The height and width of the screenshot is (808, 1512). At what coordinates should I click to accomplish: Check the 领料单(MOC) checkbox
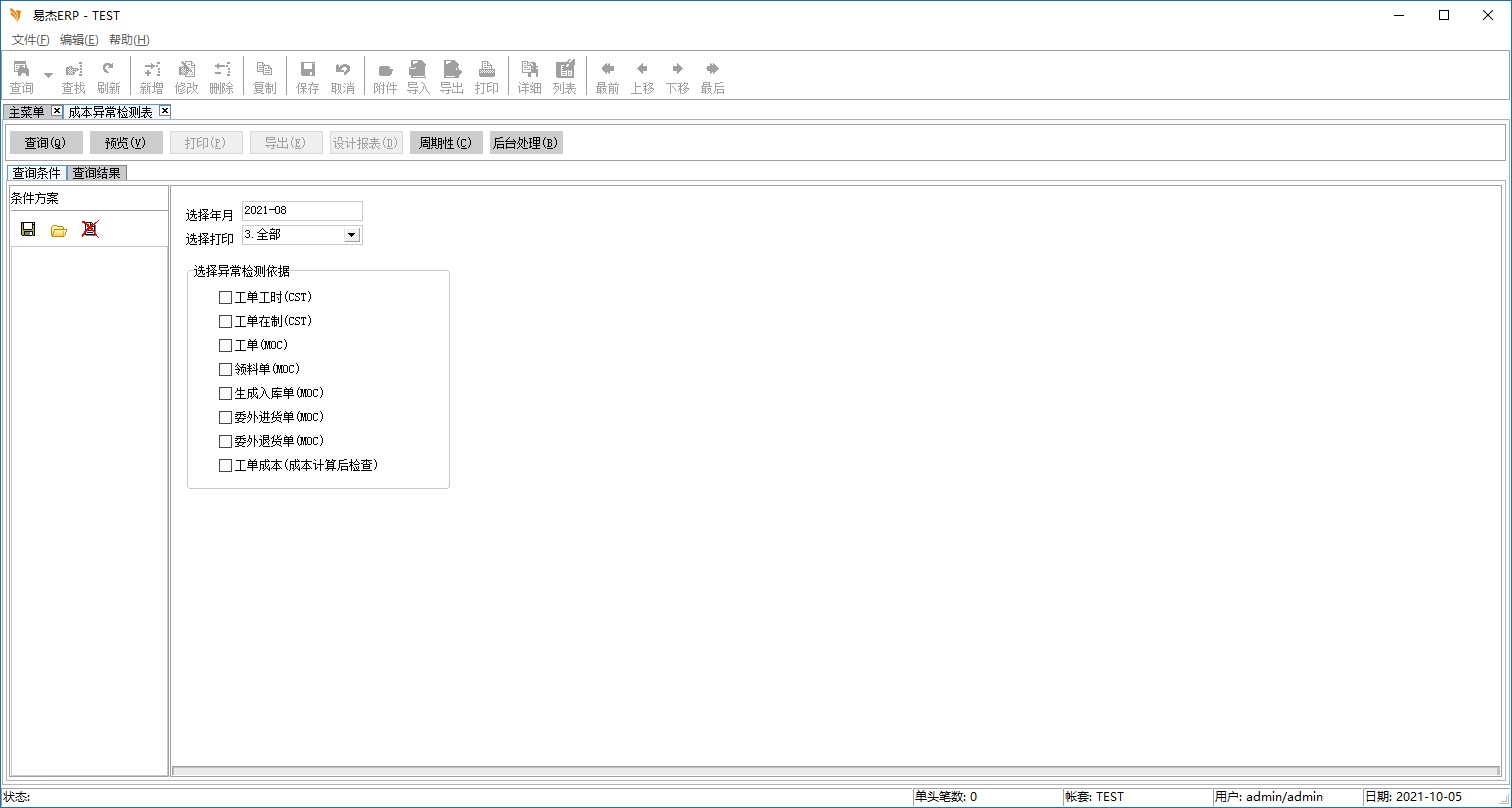click(225, 369)
